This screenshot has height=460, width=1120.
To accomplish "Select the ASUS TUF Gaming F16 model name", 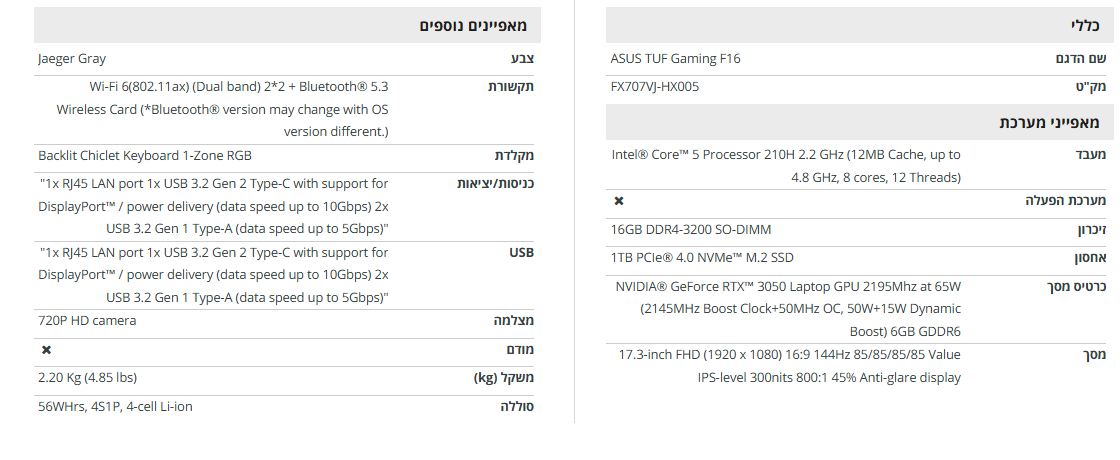I will tap(675, 59).
